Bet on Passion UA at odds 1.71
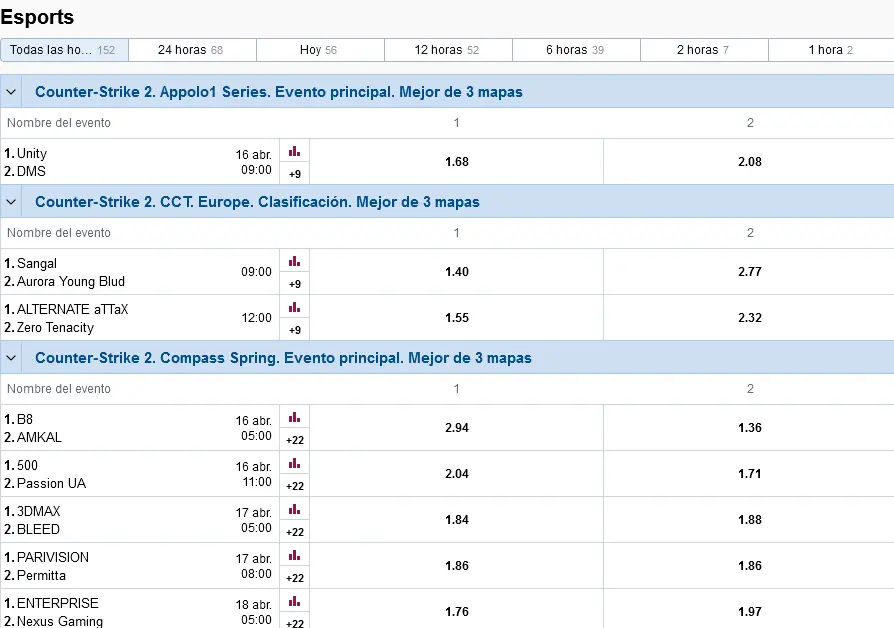 coord(749,474)
